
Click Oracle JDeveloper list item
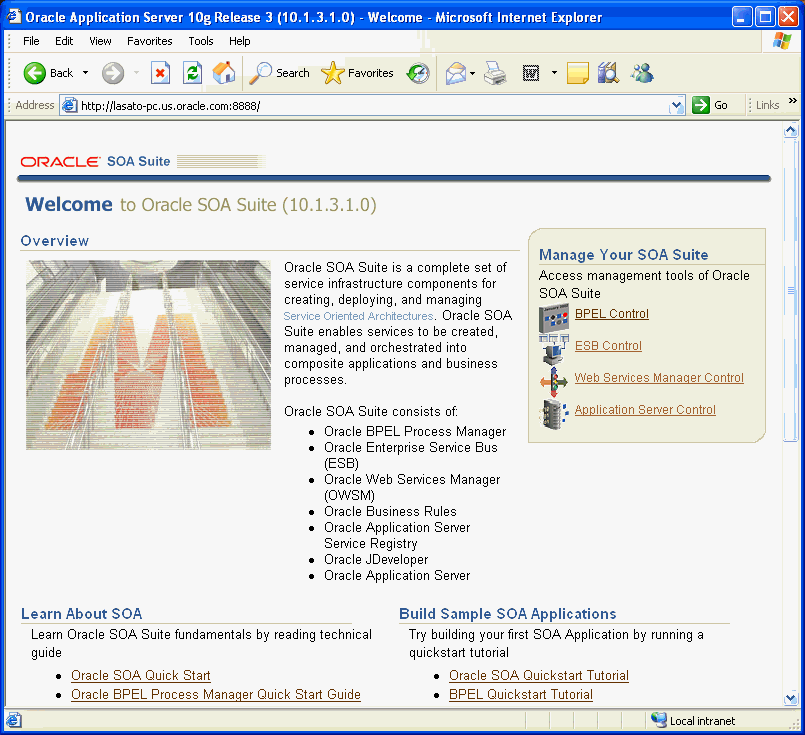tap(376, 559)
